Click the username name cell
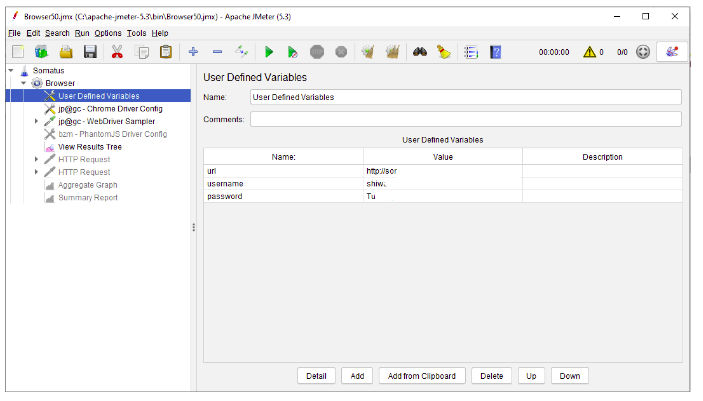 283,183
